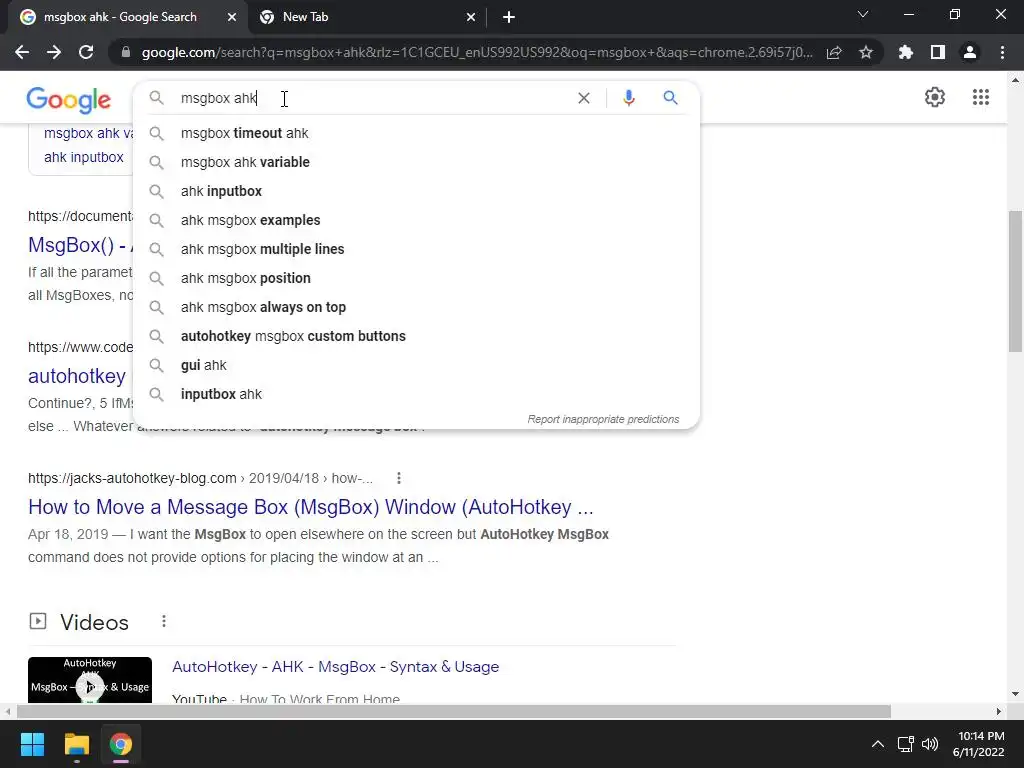Select the msgbox ahk Google Search tab
Image resolution: width=1024 pixels, height=768 pixels.
click(x=128, y=17)
